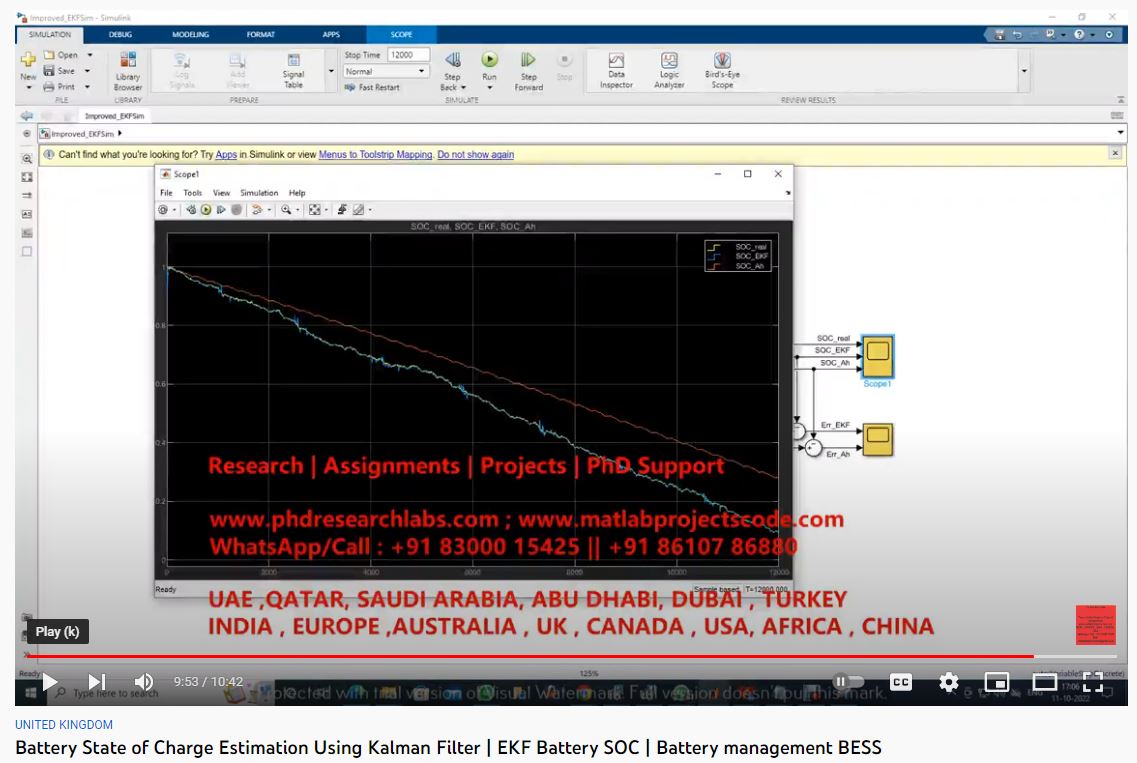Switch to miniplayer mode

pos(996,682)
